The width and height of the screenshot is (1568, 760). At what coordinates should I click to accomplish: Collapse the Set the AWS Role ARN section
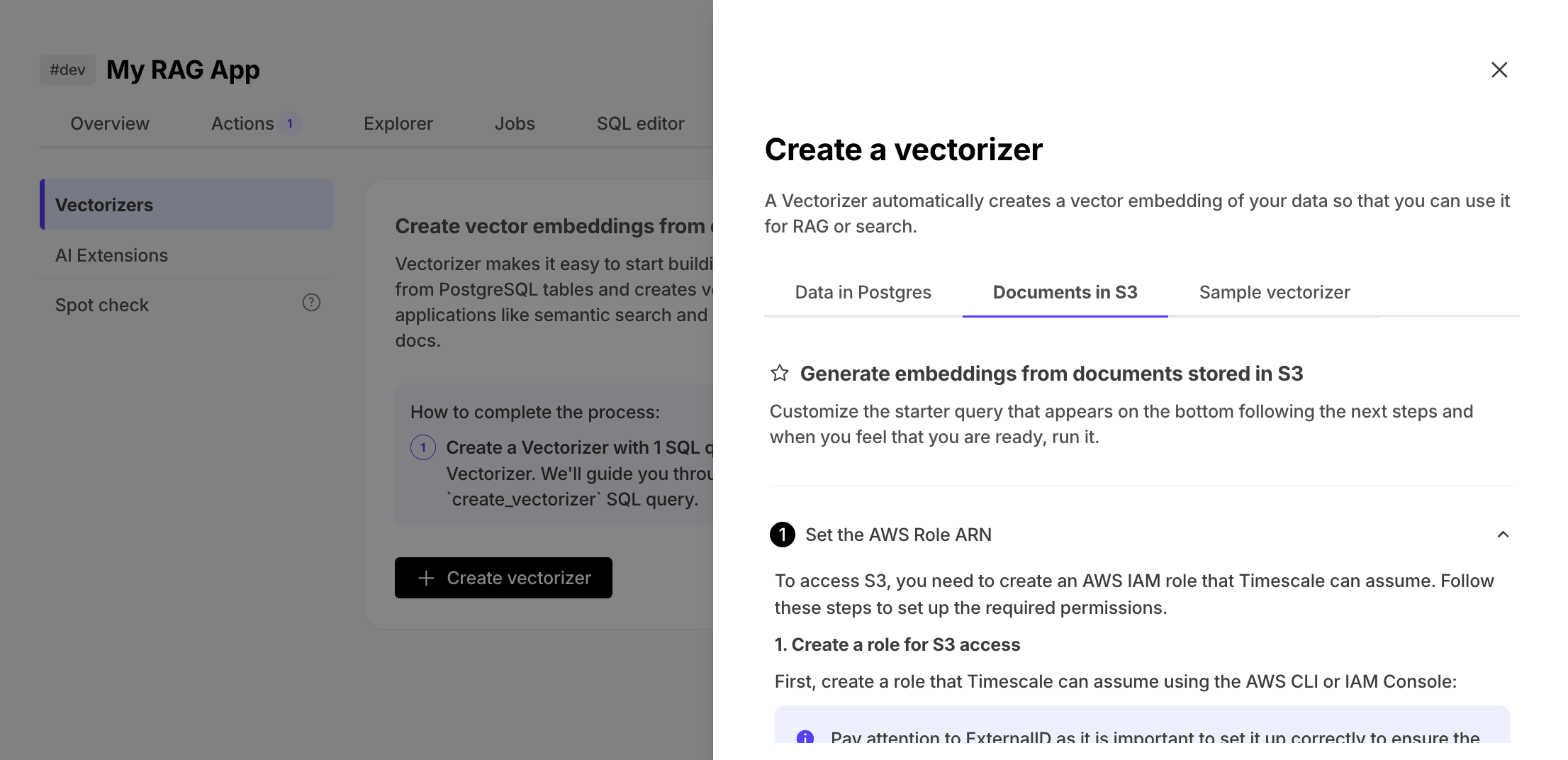1503,535
